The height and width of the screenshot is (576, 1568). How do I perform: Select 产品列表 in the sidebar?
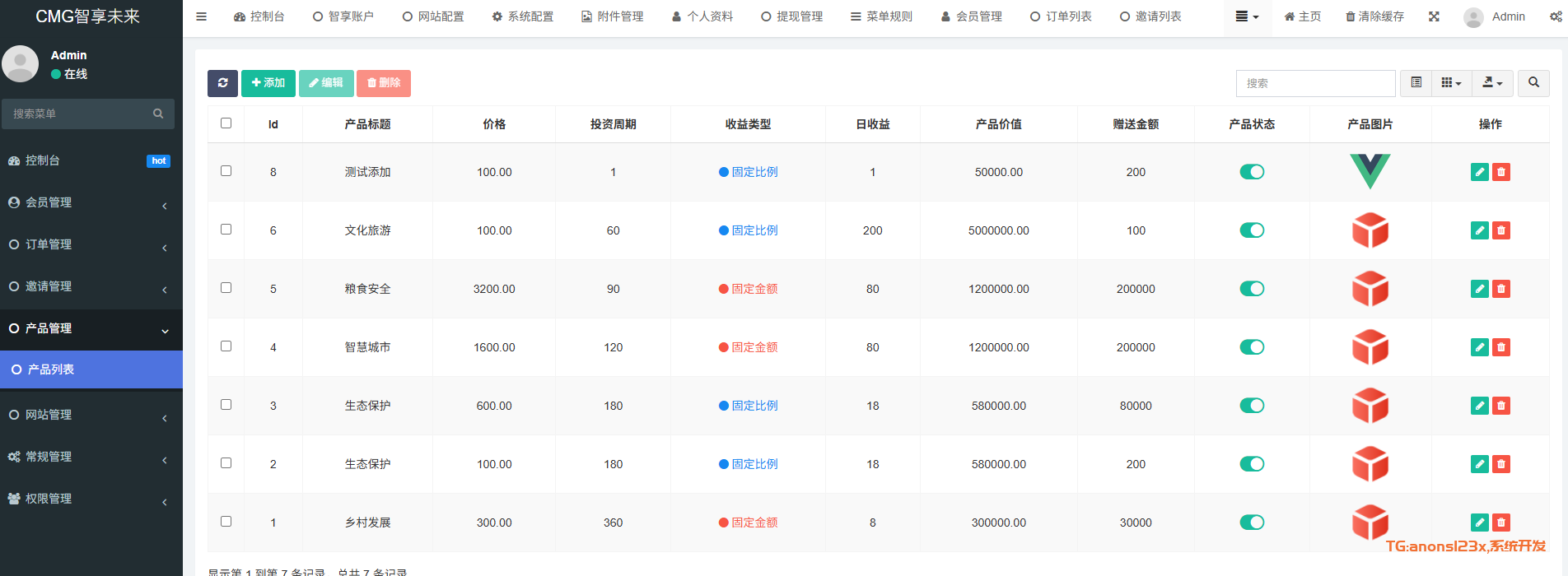click(x=91, y=369)
